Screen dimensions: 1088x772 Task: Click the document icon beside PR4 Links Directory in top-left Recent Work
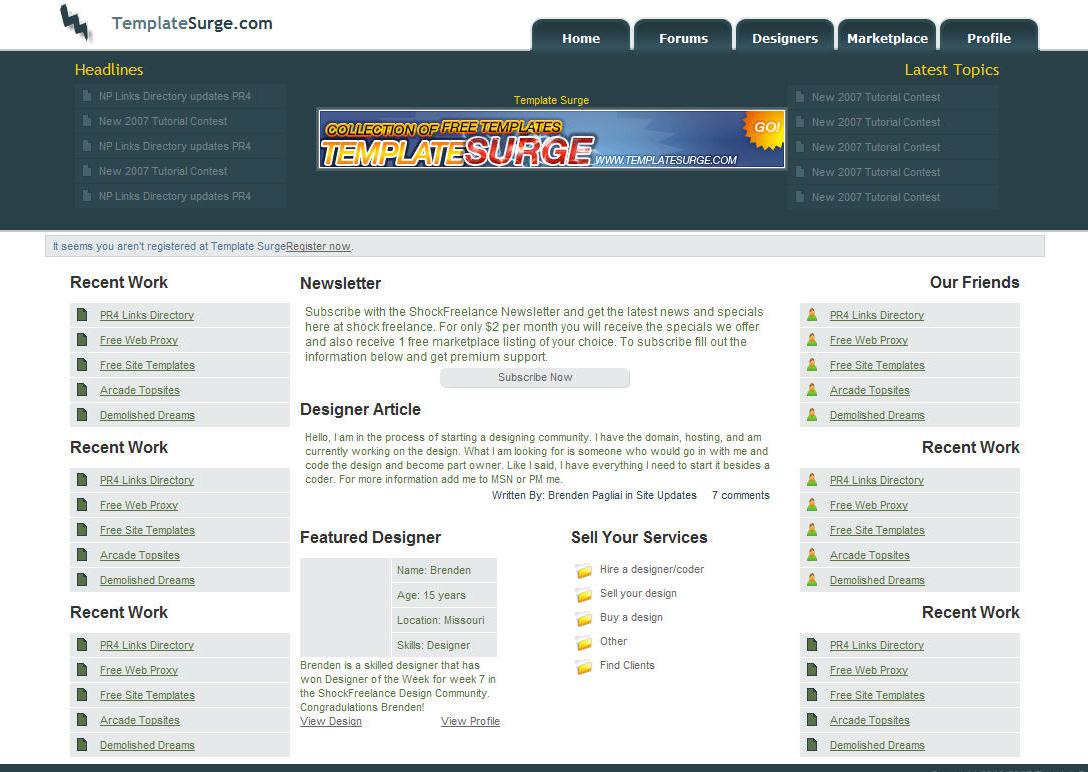point(82,315)
